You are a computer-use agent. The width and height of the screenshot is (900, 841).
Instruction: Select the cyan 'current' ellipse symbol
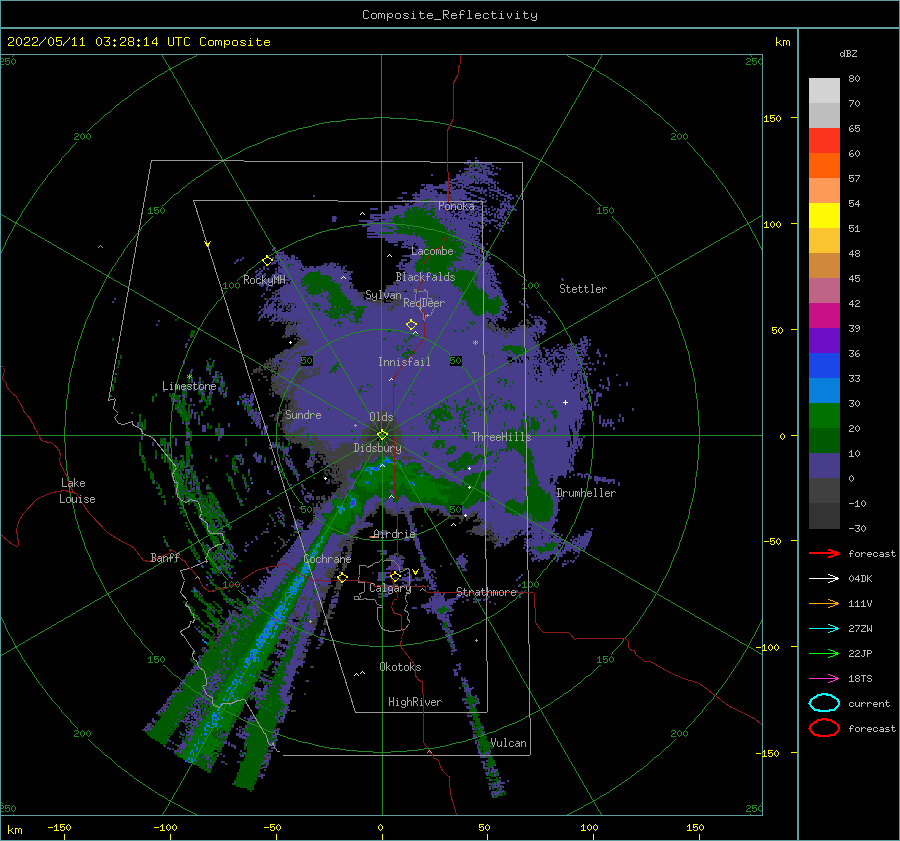coord(824,703)
